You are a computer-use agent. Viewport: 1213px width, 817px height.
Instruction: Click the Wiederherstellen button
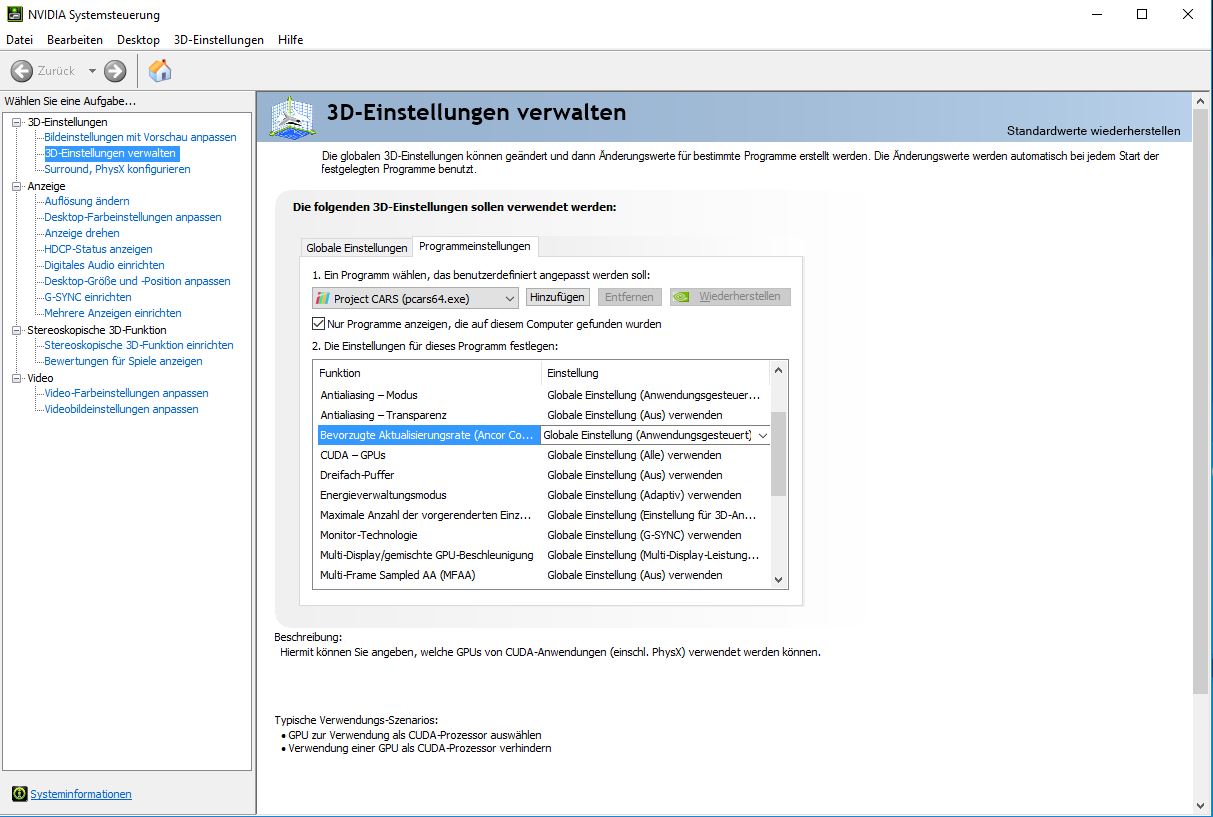tap(730, 297)
